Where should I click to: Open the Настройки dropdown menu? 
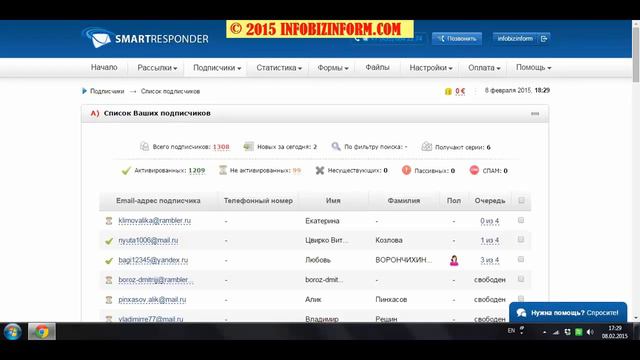431,68
